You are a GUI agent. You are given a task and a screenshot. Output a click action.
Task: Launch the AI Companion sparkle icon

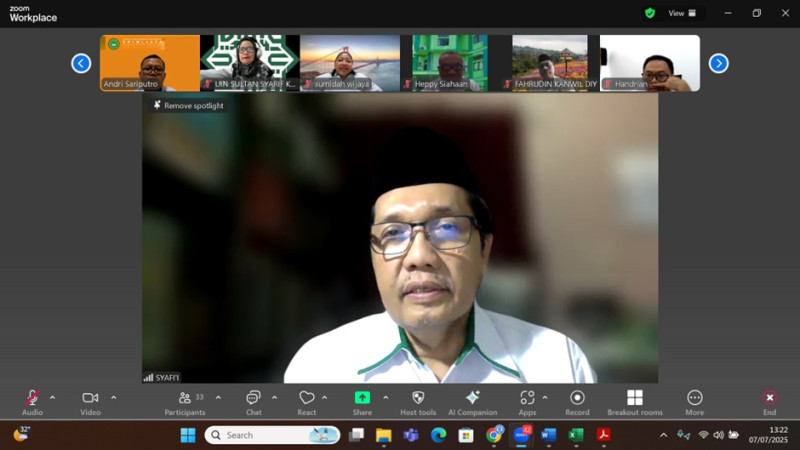point(472,403)
